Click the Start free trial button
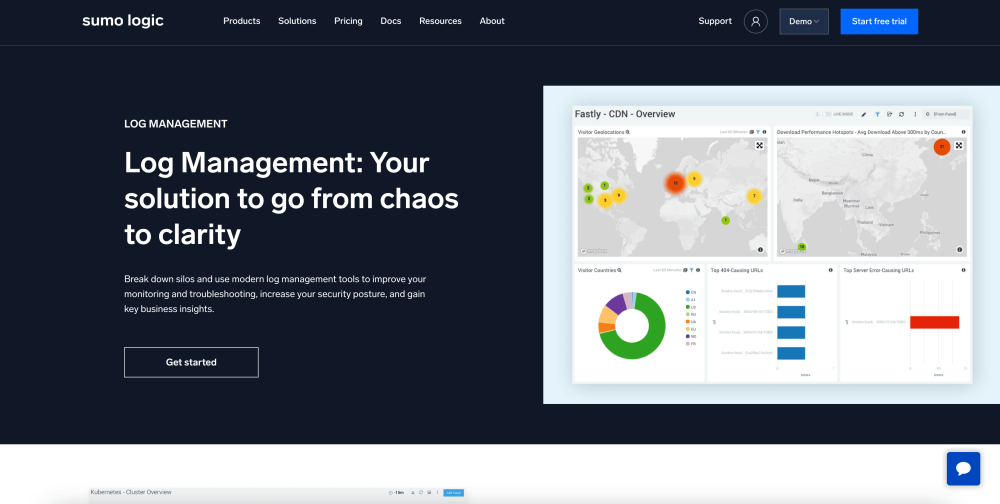1000x504 pixels. [879, 21]
